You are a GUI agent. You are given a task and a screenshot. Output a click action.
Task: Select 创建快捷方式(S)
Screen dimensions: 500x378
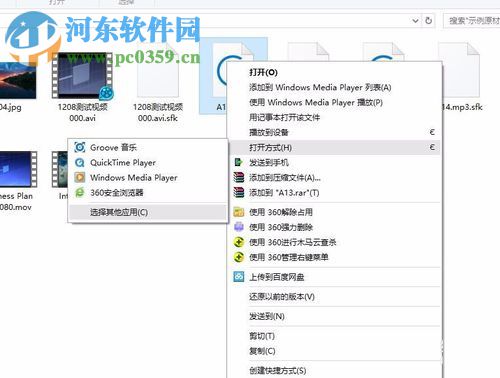tap(334, 370)
